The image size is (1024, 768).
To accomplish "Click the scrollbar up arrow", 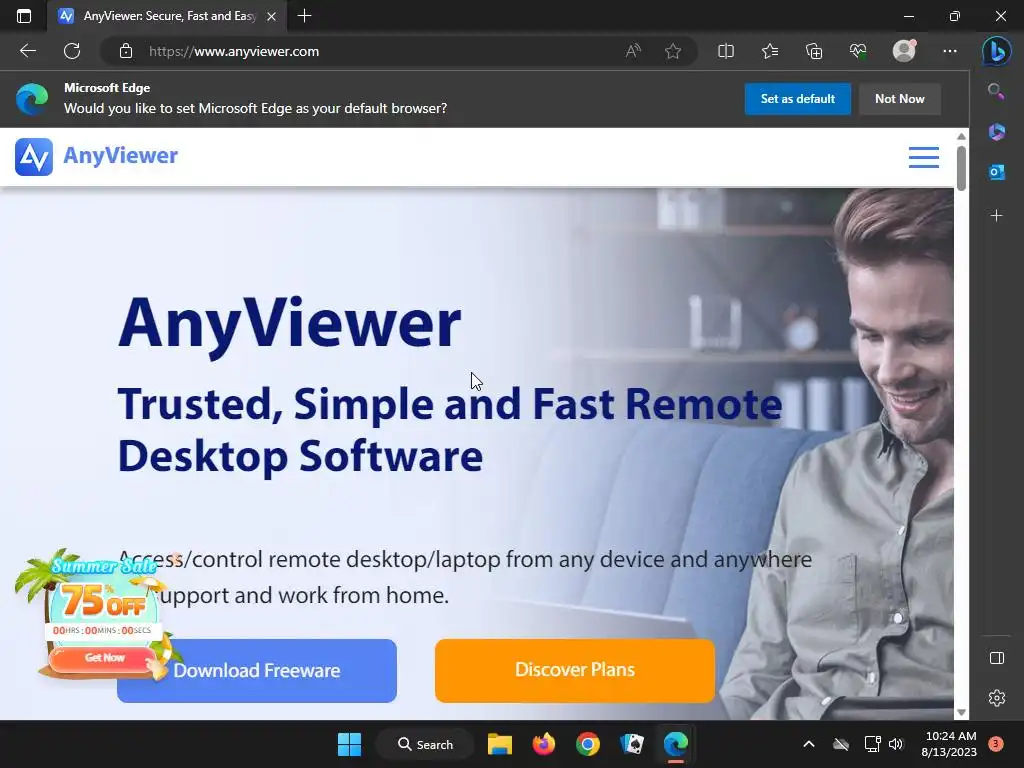I will click(x=961, y=136).
